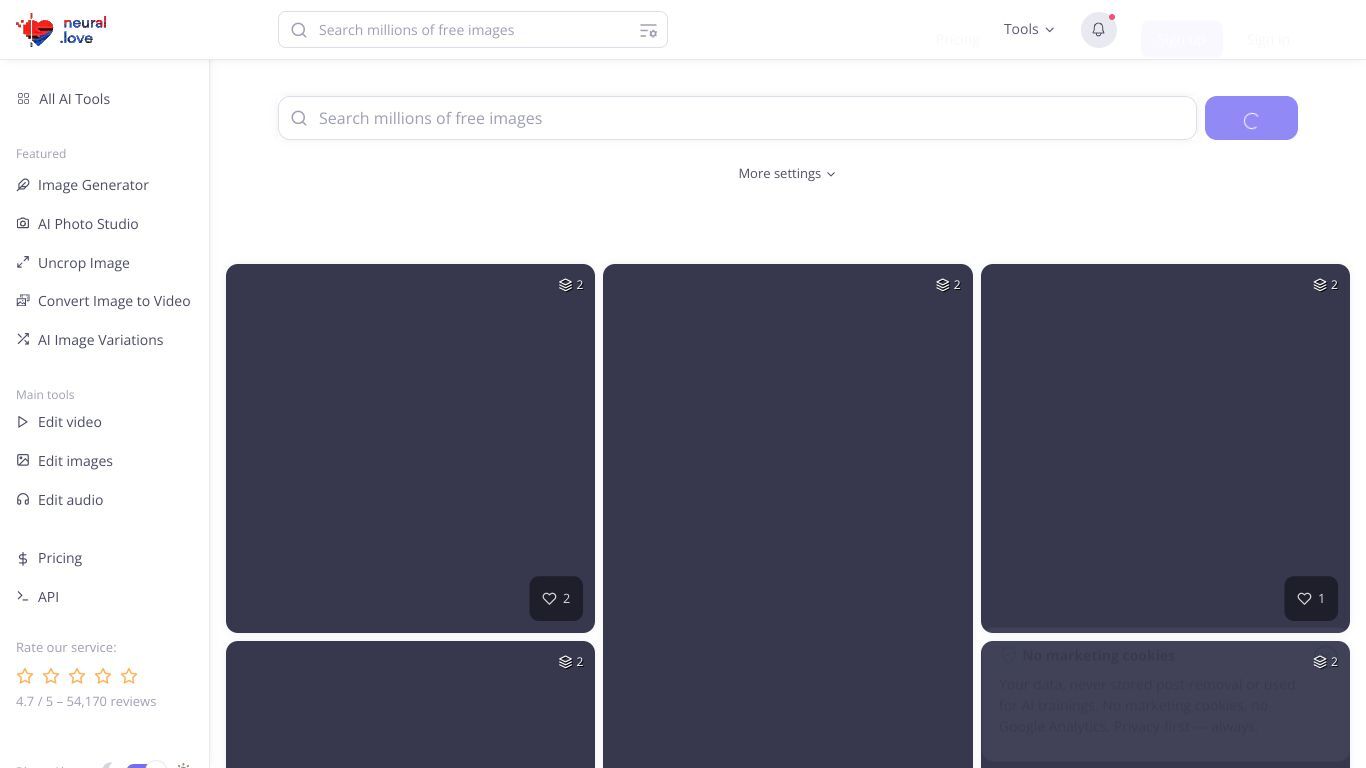The image size is (1366, 768).
Task: Click the 'Featured' sidebar heading
Action: (x=41, y=154)
